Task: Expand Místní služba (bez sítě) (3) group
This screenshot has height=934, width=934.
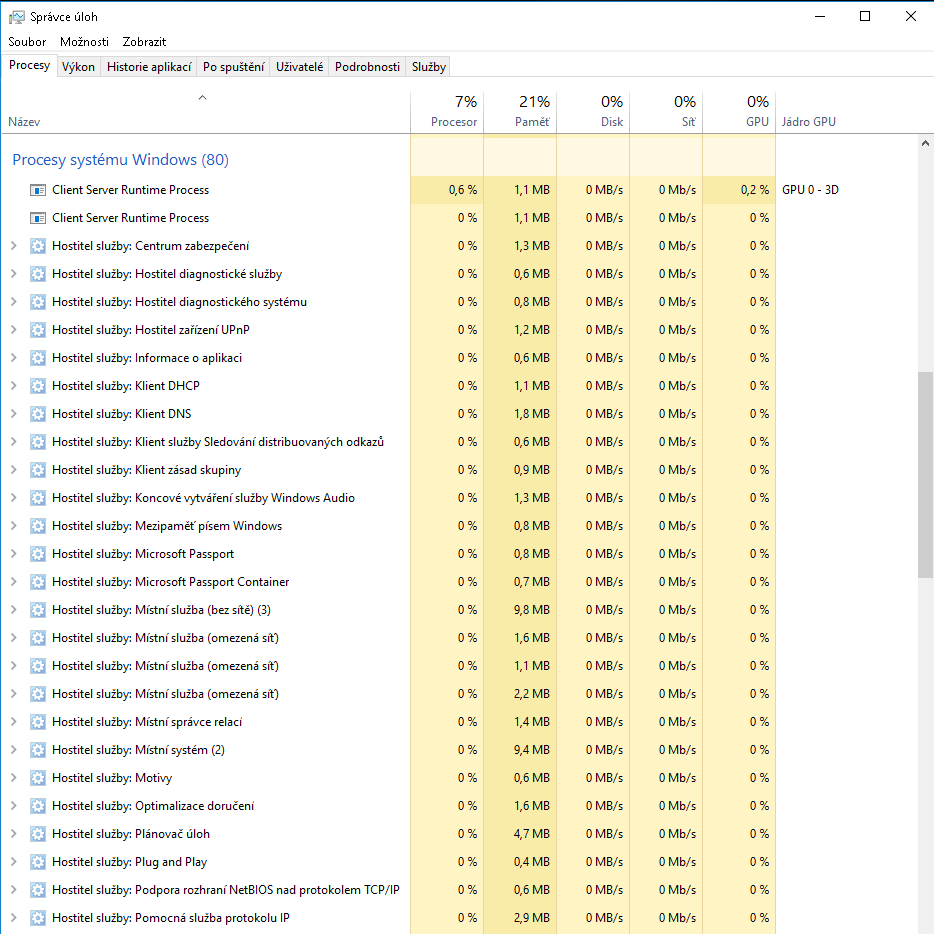Action: click(14, 610)
